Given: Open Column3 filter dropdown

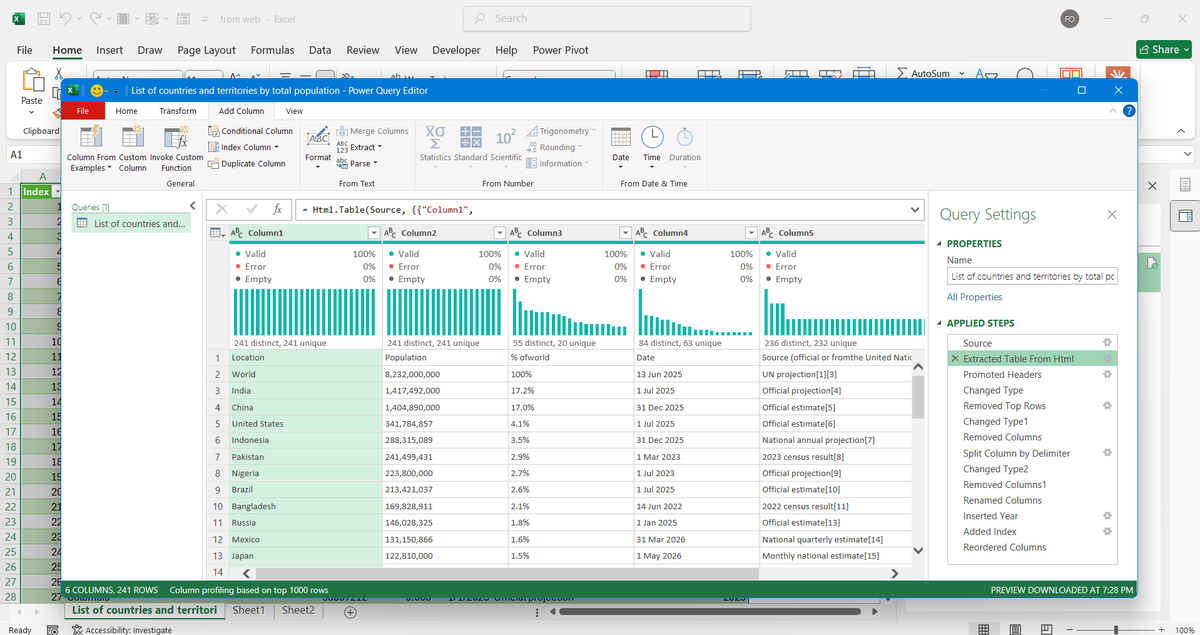Looking at the screenshot, I should click(624, 233).
